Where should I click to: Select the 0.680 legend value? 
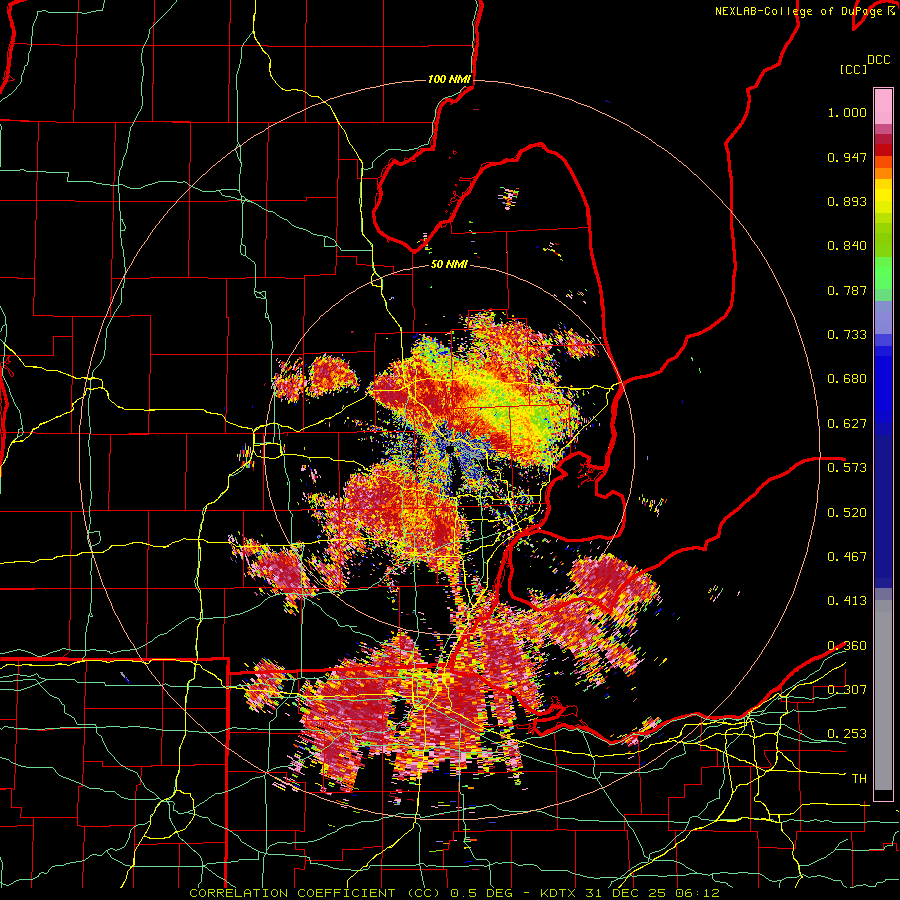click(x=847, y=379)
